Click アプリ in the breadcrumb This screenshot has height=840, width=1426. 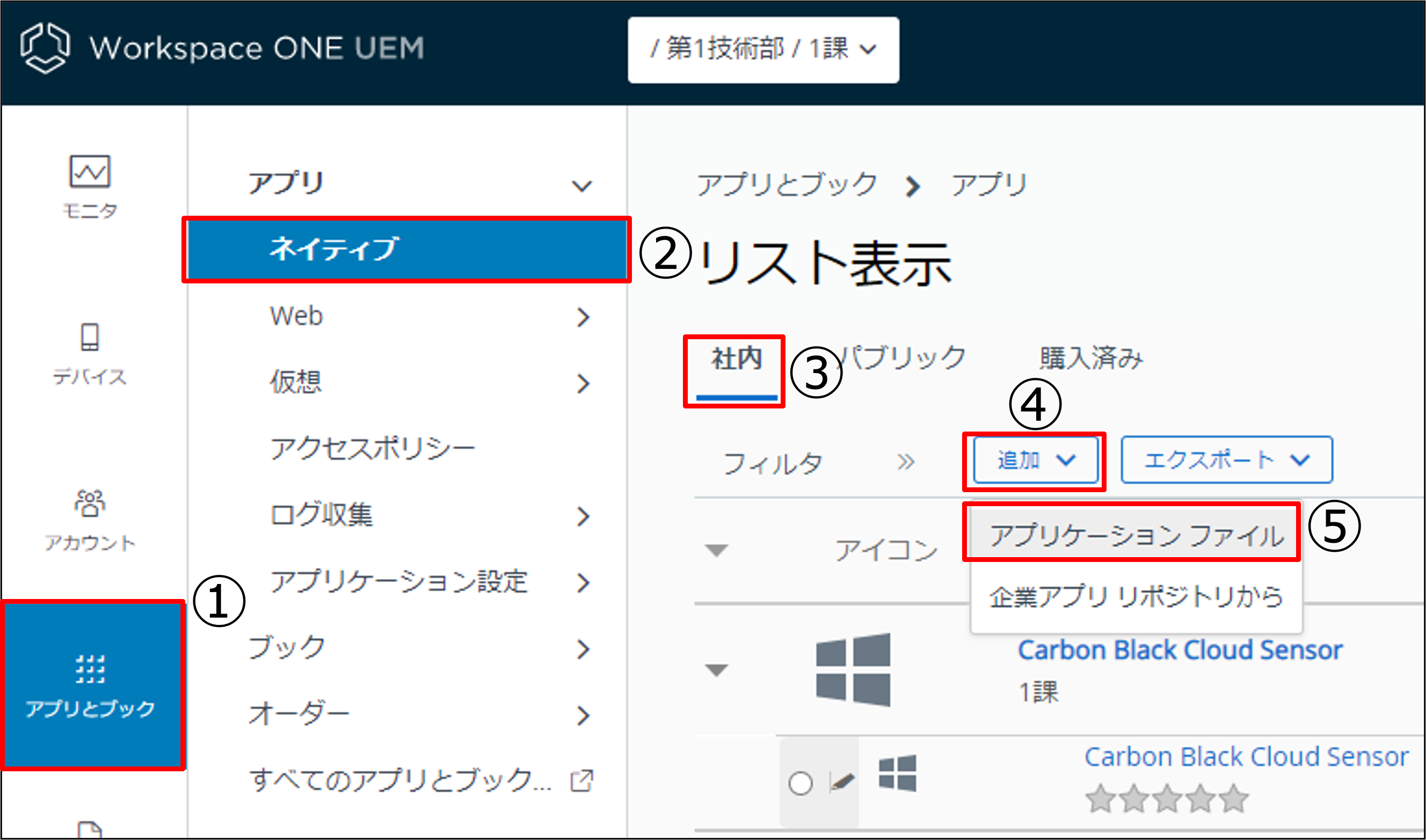click(x=988, y=185)
